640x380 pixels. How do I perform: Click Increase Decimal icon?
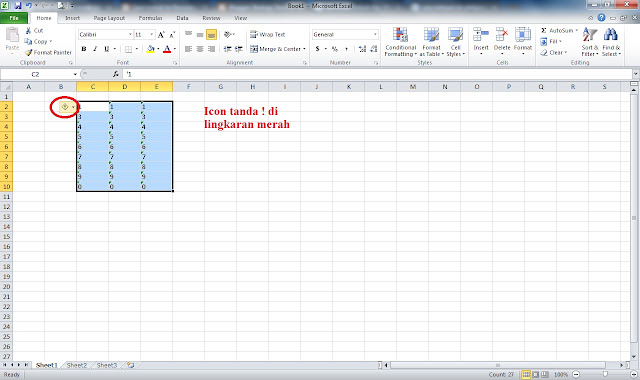[x=362, y=49]
